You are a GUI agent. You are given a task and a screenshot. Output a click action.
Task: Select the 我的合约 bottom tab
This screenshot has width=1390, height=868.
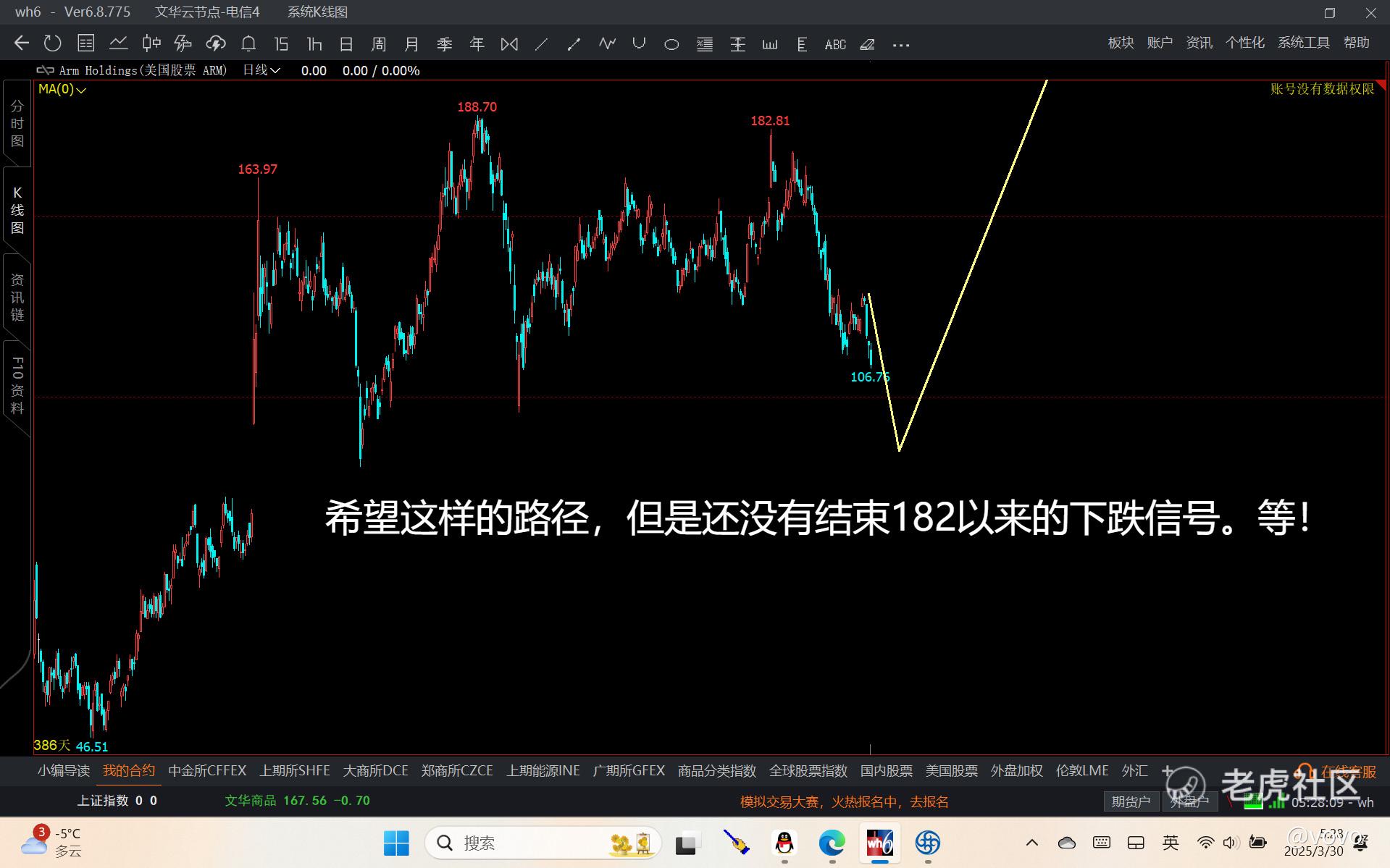(x=129, y=771)
